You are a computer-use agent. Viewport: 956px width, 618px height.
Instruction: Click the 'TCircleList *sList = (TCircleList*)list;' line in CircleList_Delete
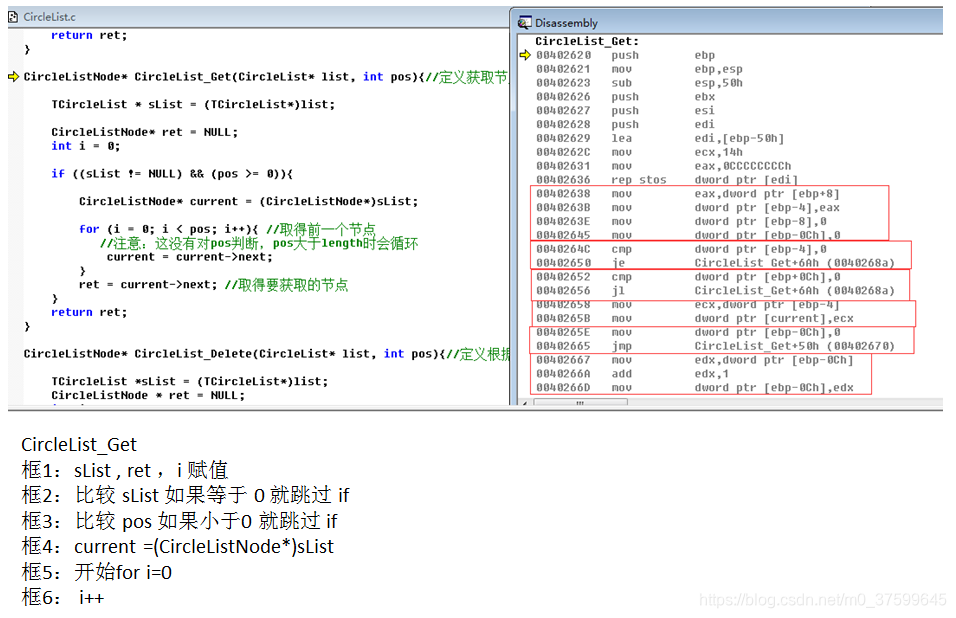(189, 382)
